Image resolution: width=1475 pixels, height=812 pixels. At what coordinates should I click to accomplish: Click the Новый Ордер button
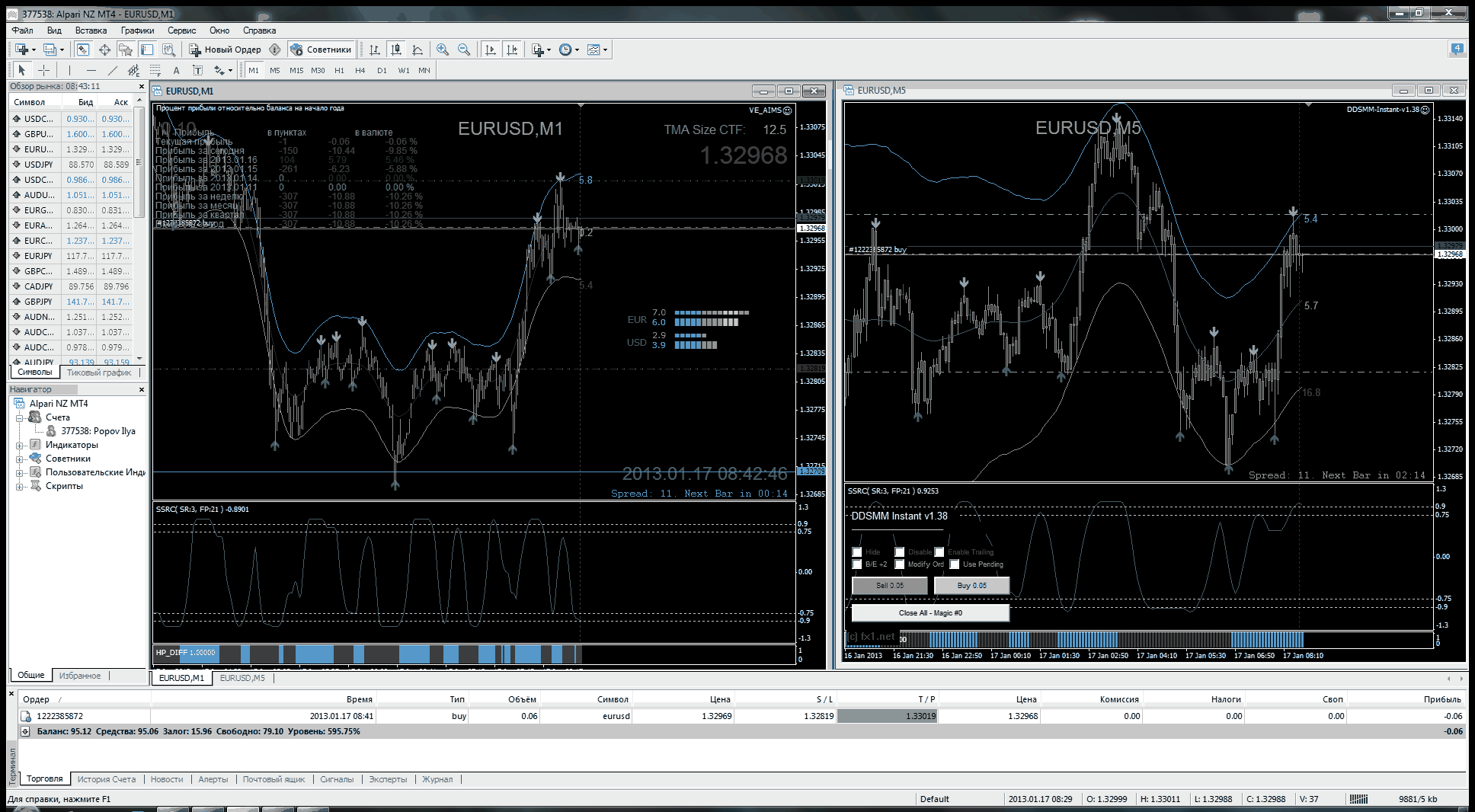[x=226, y=50]
